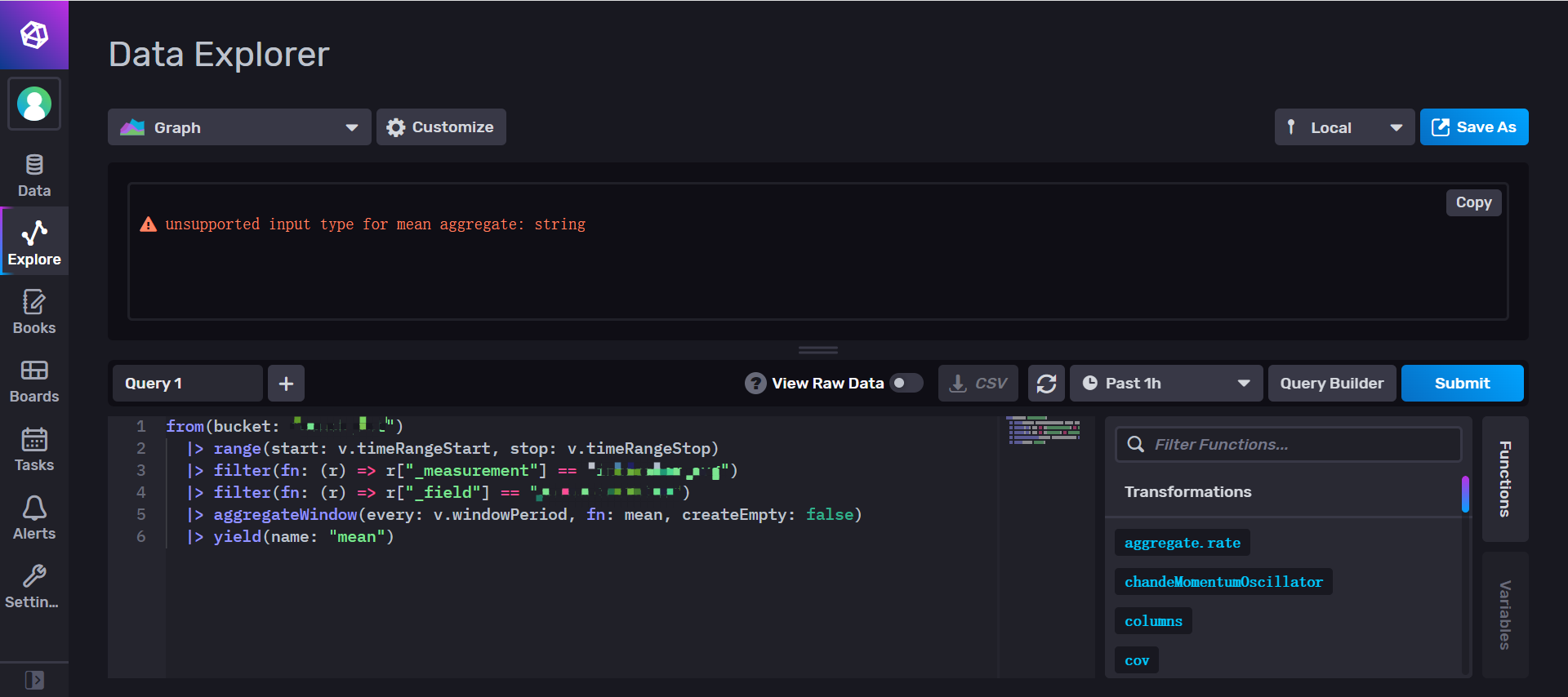The width and height of the screenshot is (1568, 697).
Task: Click the InfluxDB logo icon
Action: click(34, 35)
